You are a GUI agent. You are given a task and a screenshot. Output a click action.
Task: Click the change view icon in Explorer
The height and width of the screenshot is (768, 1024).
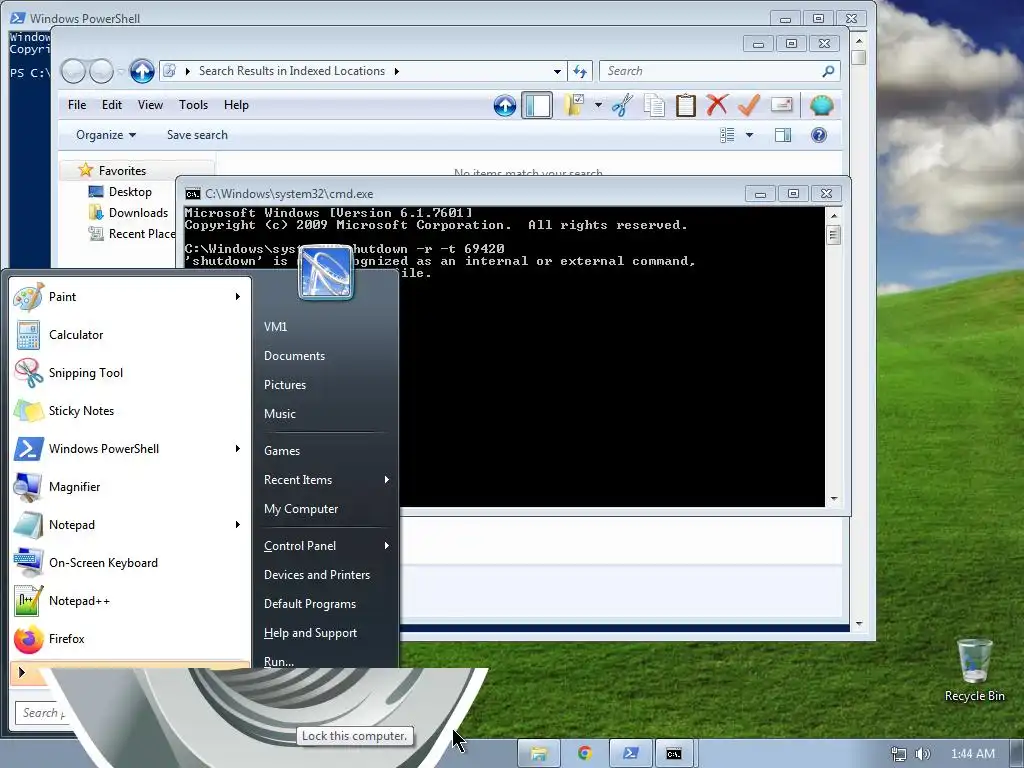(727, 135)
